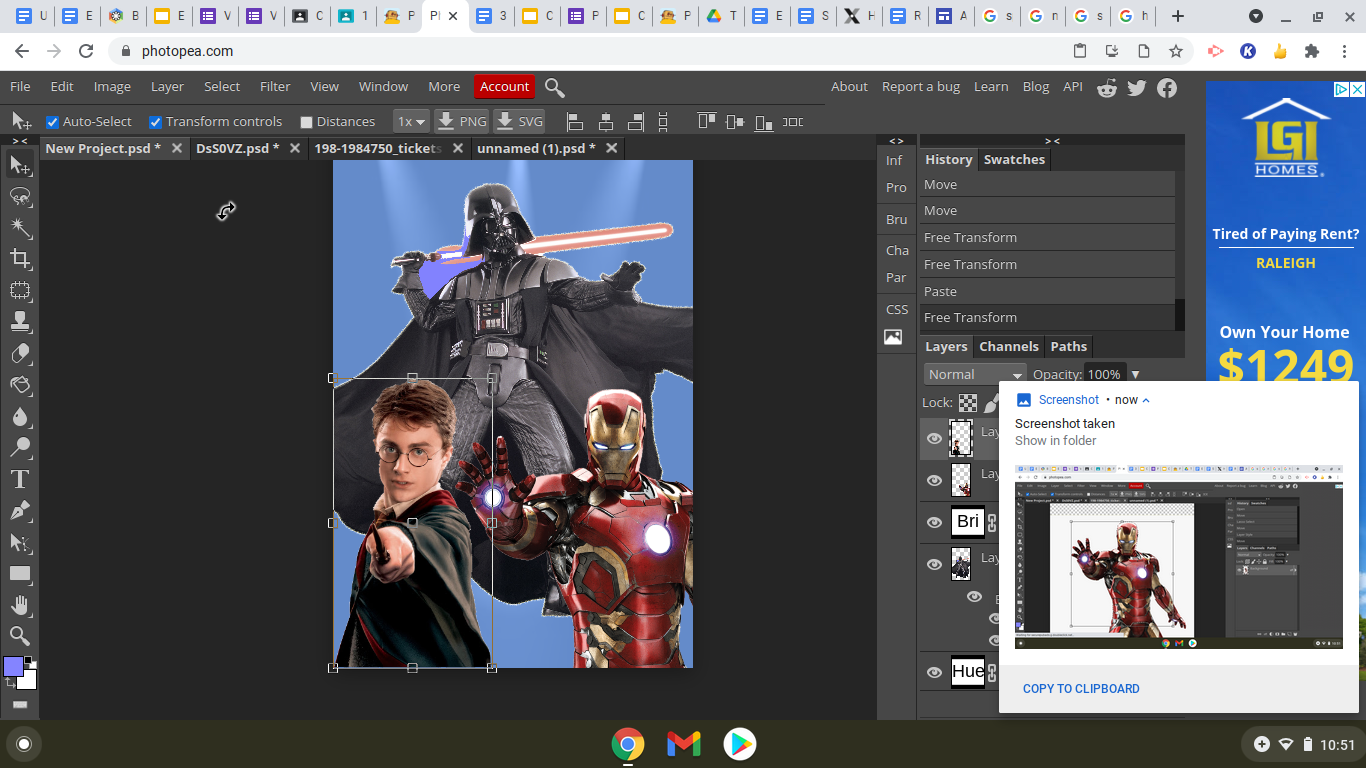Open the Layer menu
Image resolution: width=1366 pixels, height=768 pixels.
pyautogui.click(x=167, y=87)
